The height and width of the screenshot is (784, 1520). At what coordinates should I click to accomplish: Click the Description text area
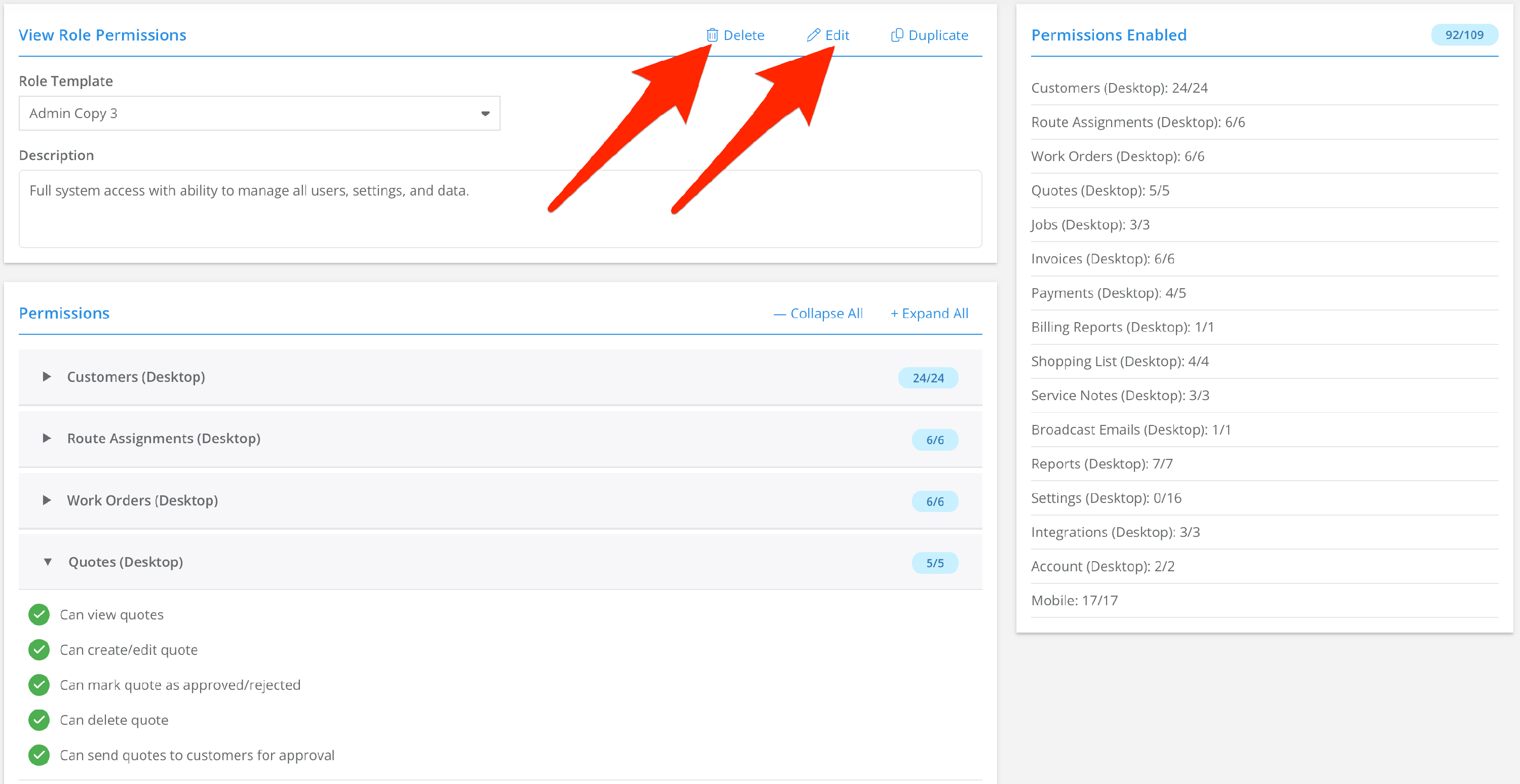coord(500,209)
